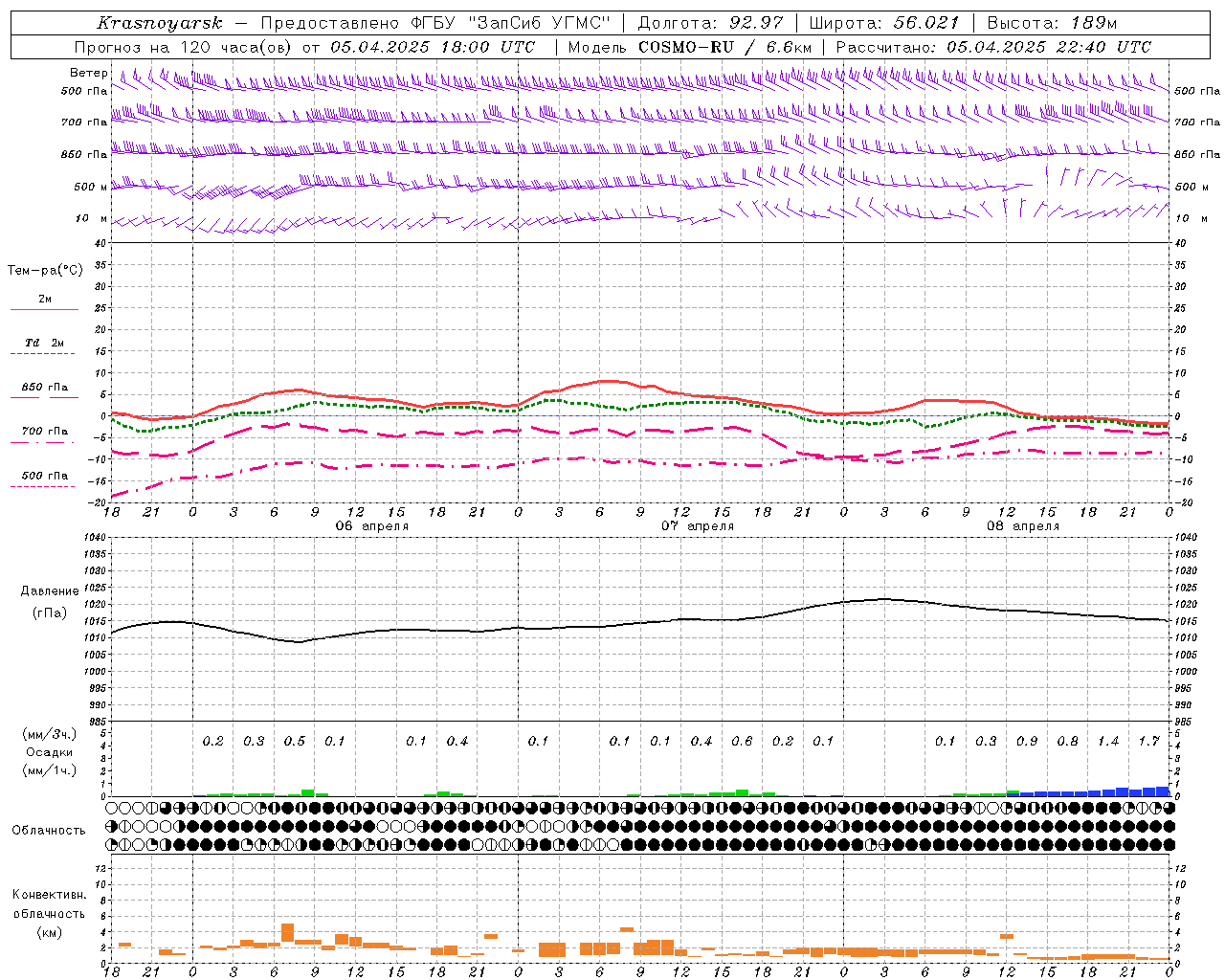1225x980 pixels.
Task: Click the Рассчитано: 05.04.2025 22:40 UTC timestamp
Action: (x=993, y=47)
